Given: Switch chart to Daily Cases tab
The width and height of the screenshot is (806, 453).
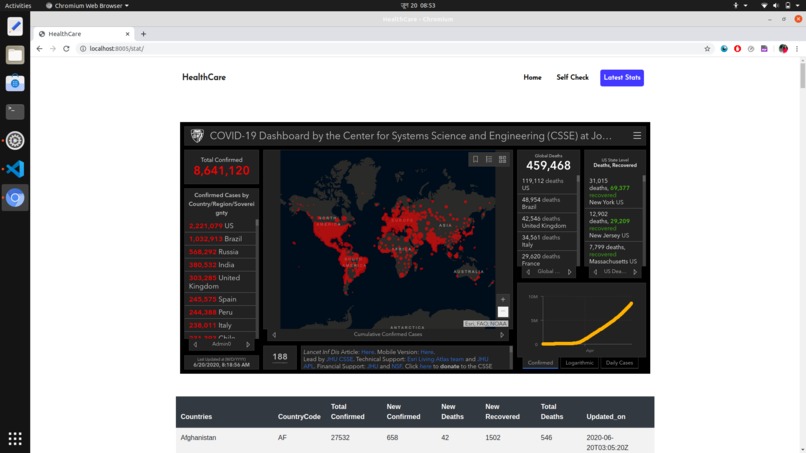Looking at the screenshot, I should 619,363.
